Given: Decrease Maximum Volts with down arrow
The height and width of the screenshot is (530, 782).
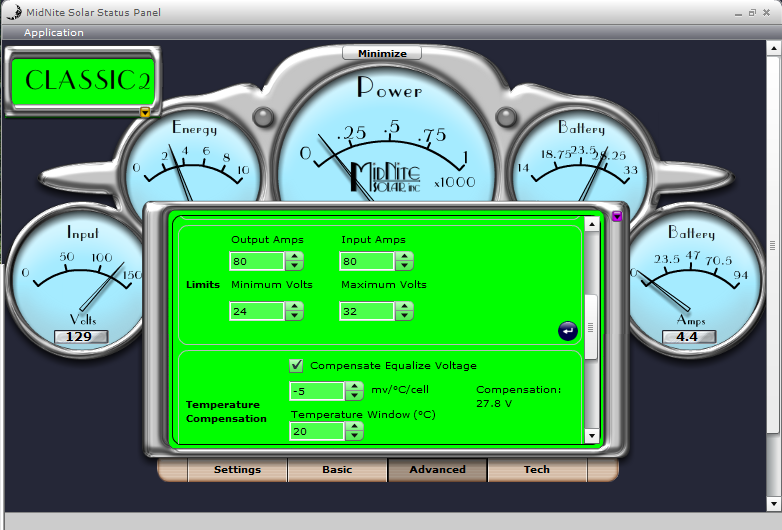Looking at the screenshot, I should [x=404, y=315].
